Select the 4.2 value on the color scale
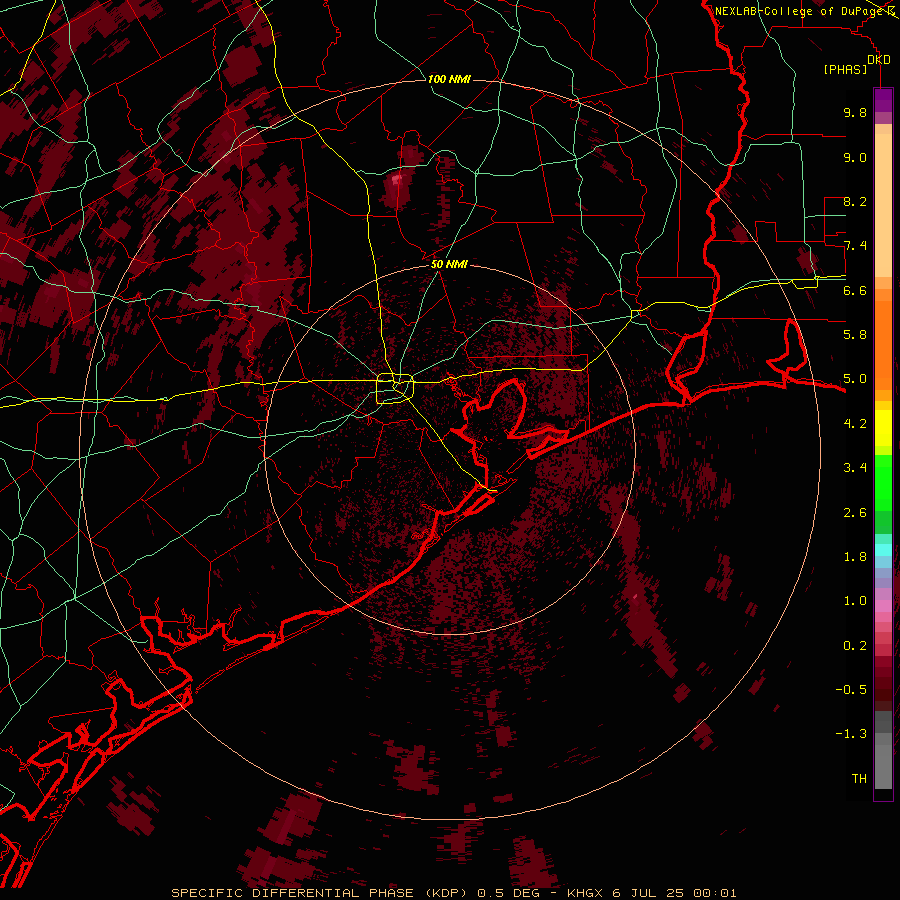 pyautogui.click(x=855, y=424)
